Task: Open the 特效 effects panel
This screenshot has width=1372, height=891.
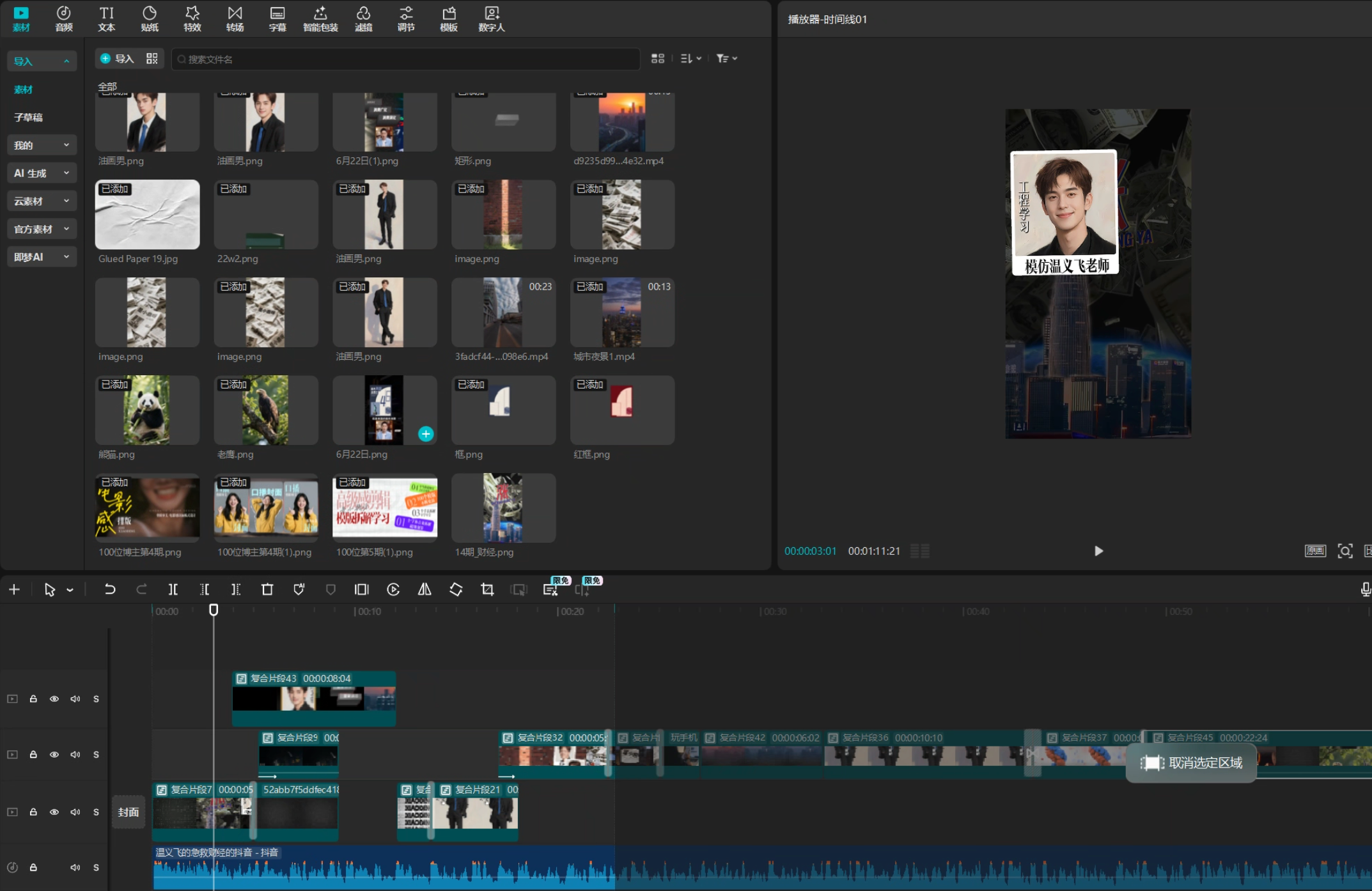Action: pyautogui.click(x=192, y=19)
